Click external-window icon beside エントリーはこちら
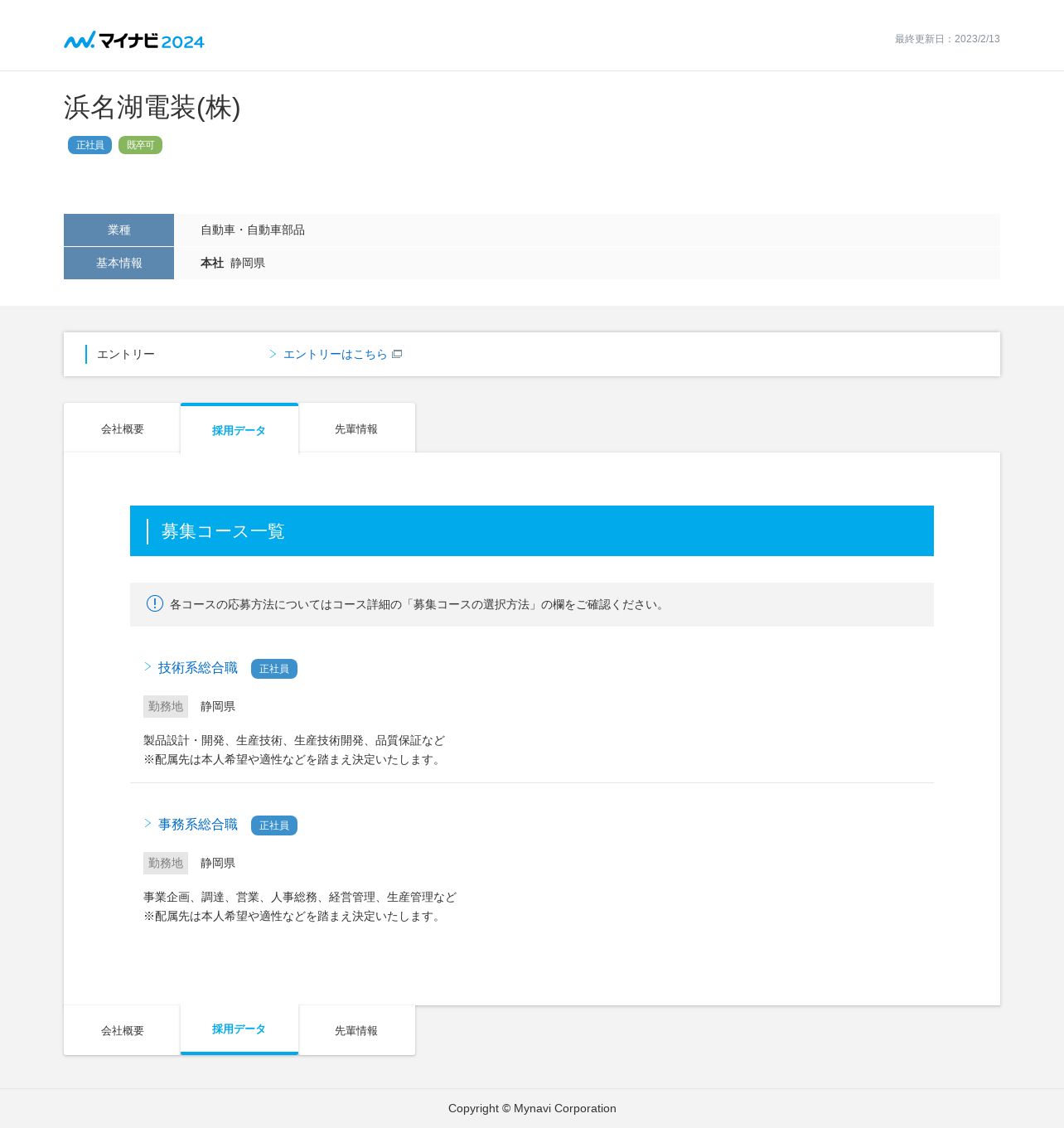 coord(397,354)
